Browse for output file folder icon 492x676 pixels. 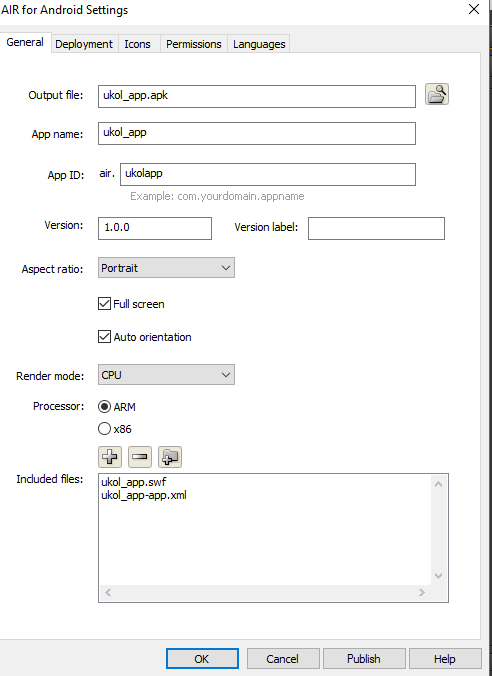tap(437, 94)
